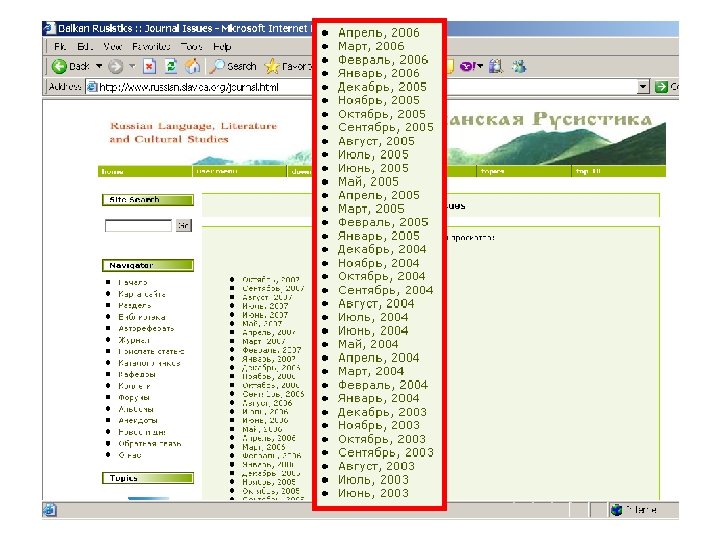The height and width of the screenshot is (540, 720).
Task: Click the Internet zone globe in the status bar
Action: [617, 510]
